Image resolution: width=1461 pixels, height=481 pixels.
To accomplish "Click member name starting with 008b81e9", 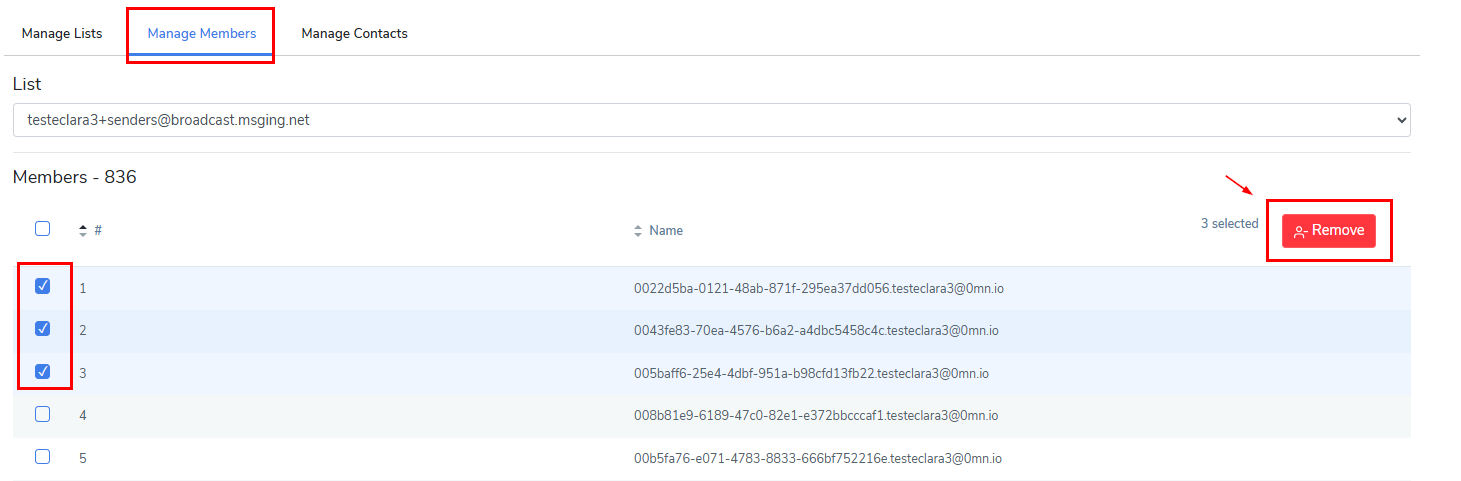I will tap(815, 416).
